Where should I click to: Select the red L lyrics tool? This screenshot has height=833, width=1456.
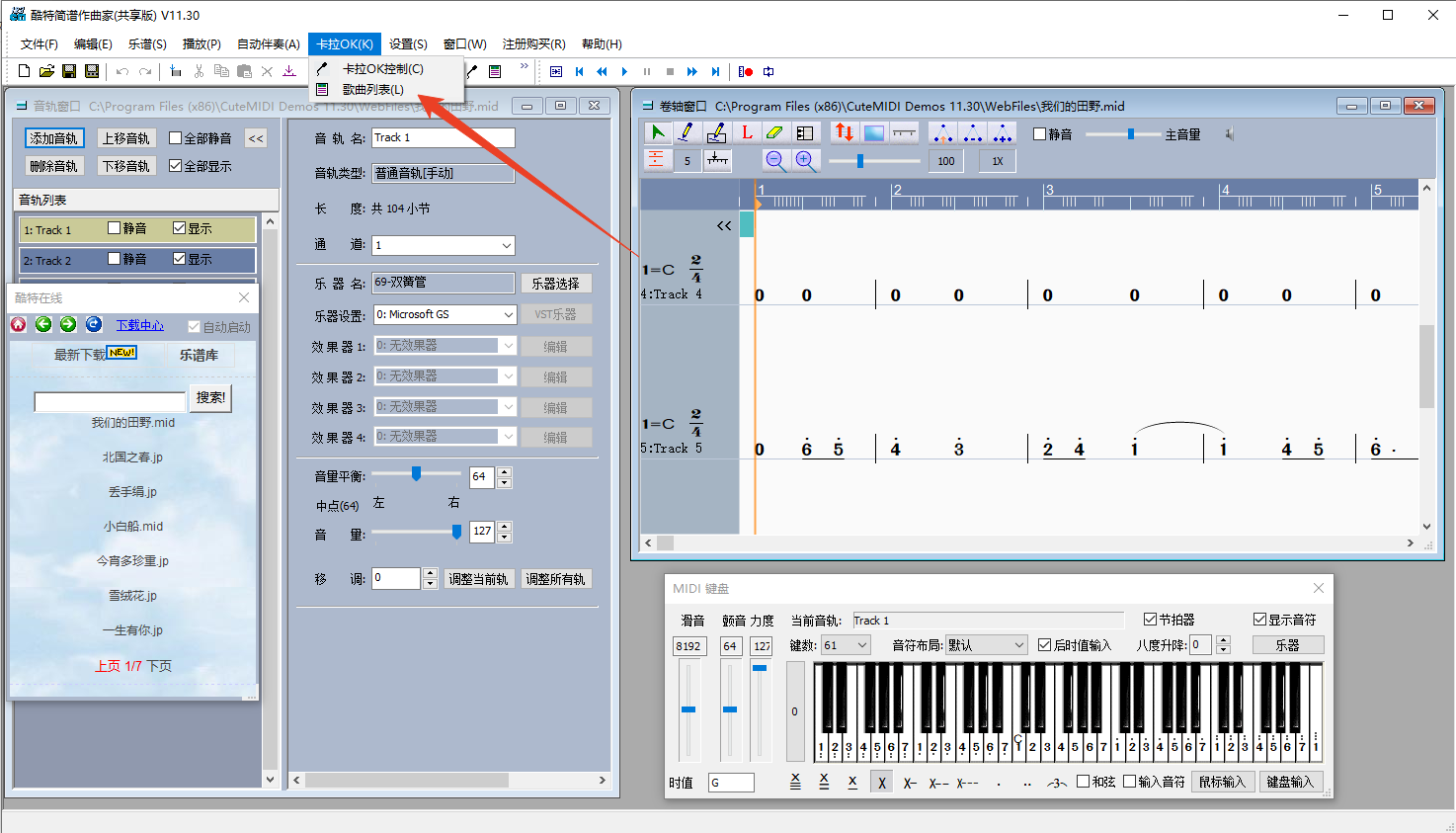[x=746, y=132]
